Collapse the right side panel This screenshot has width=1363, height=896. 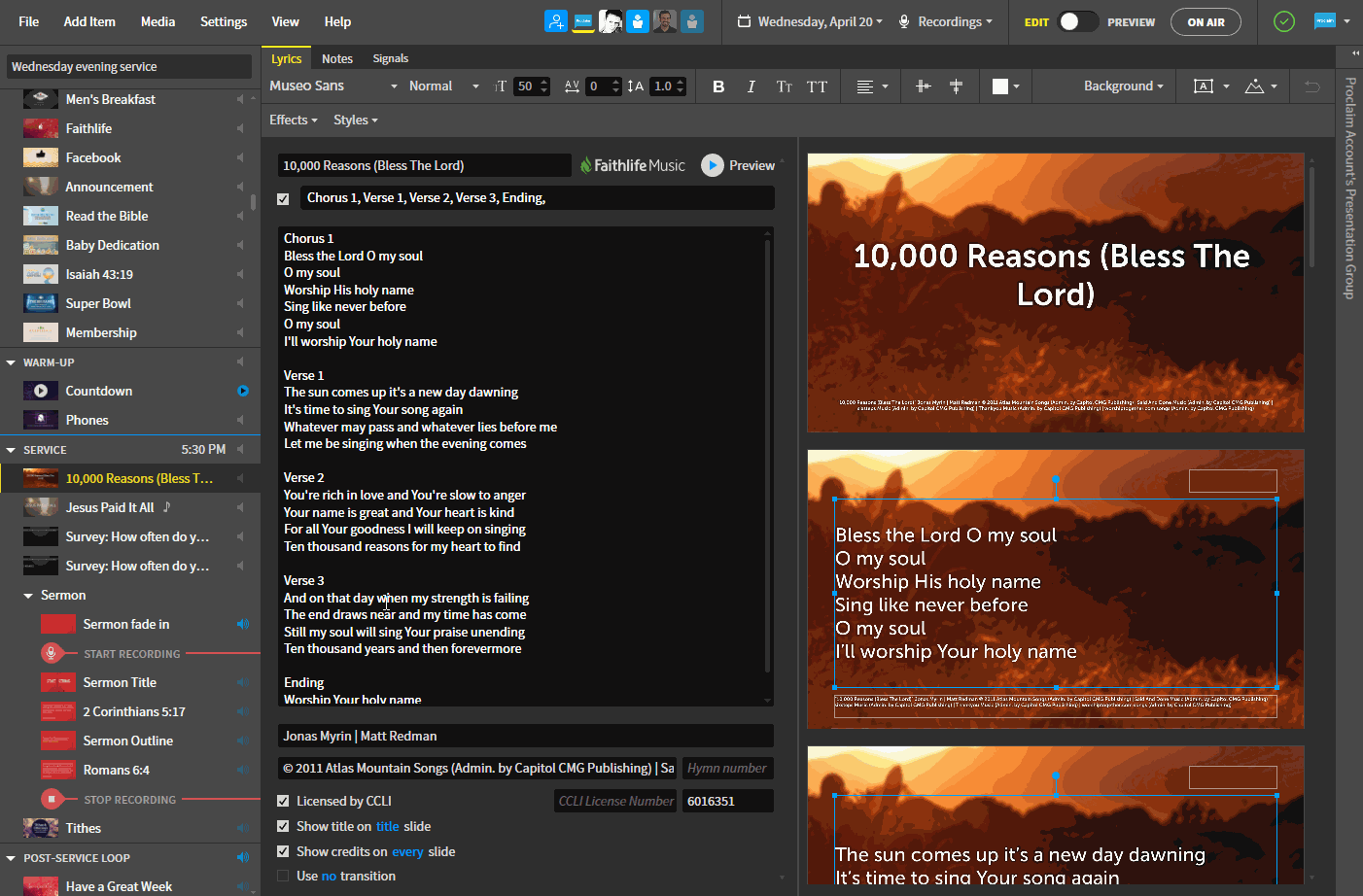(x=1355, y=52)
